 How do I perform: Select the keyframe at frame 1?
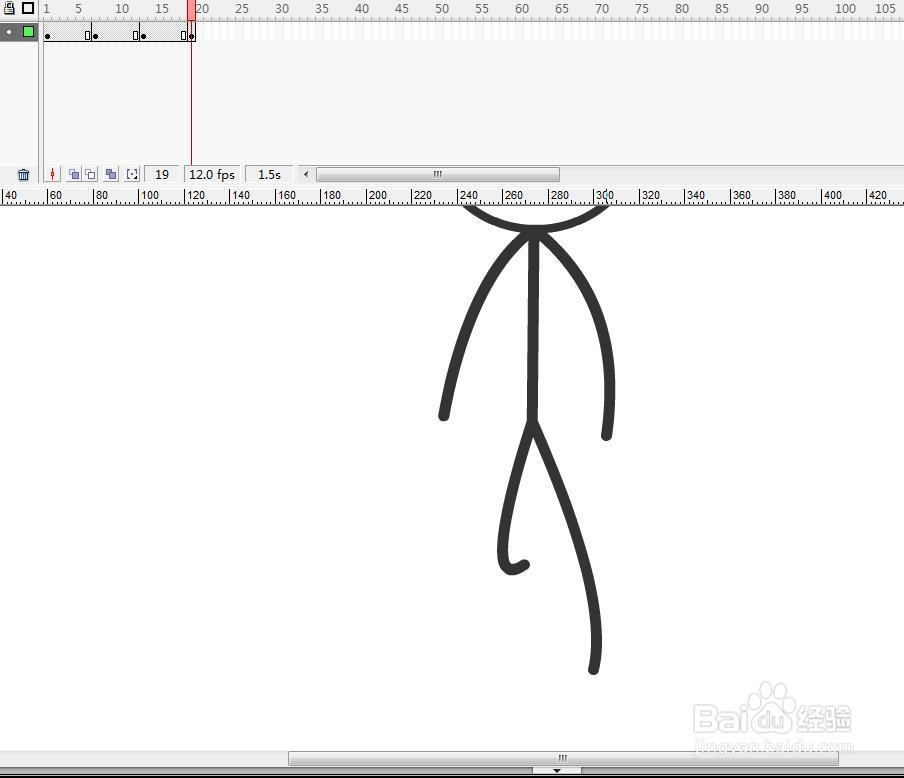pyautogui.click(x=47, y=35)
